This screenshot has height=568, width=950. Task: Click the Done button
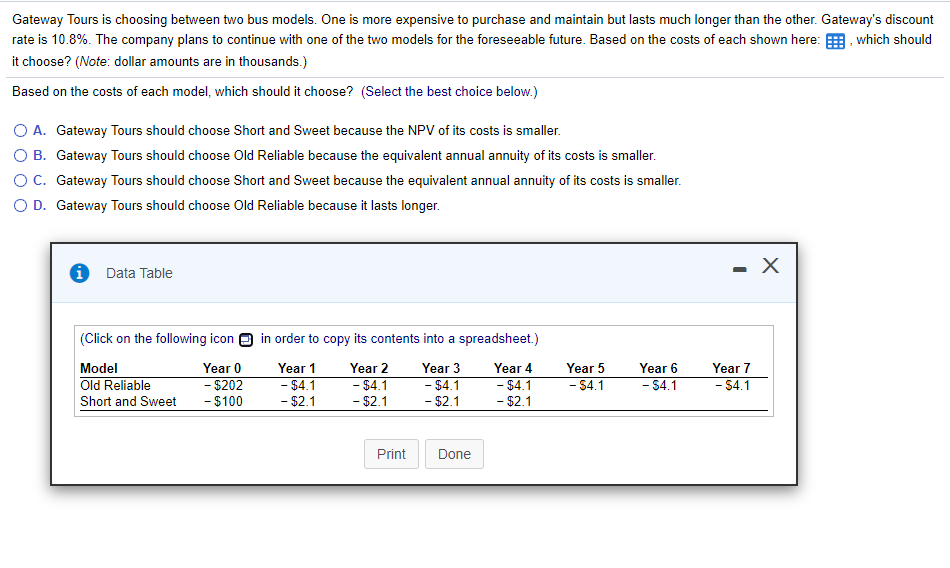click(454, 454)
